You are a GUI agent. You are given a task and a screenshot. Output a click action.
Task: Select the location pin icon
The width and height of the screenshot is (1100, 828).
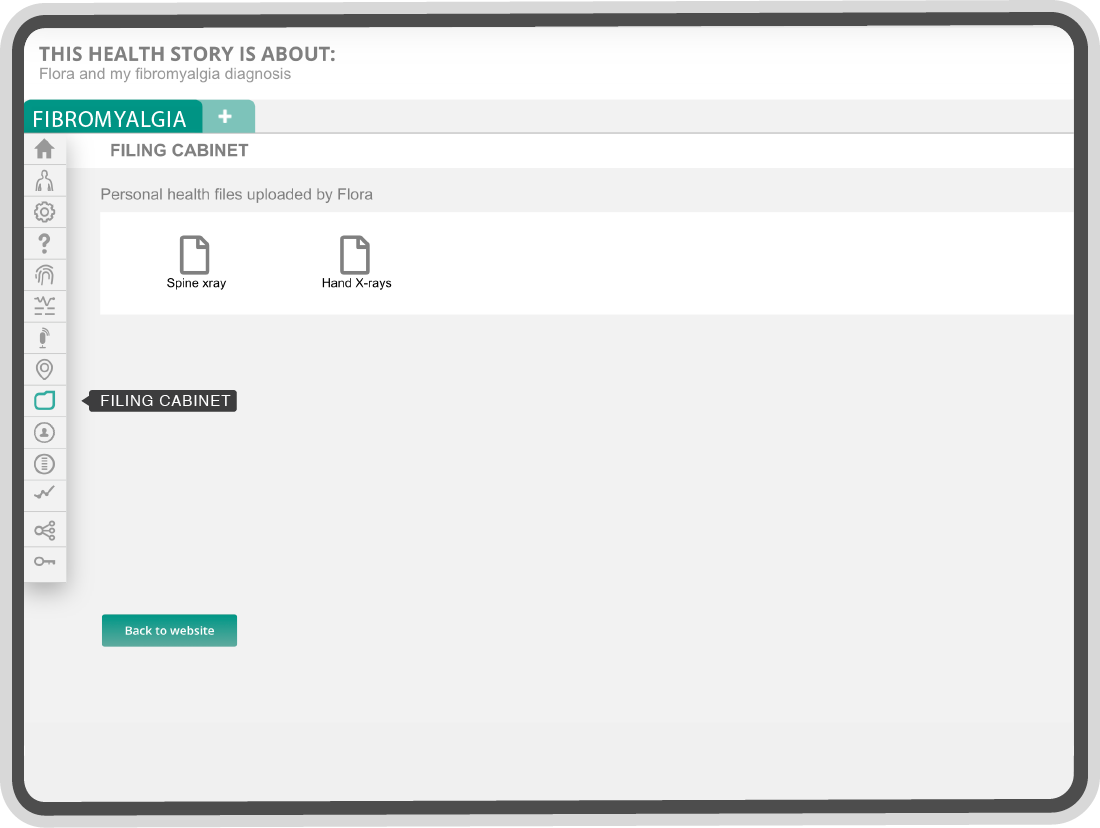click(44, 369)
